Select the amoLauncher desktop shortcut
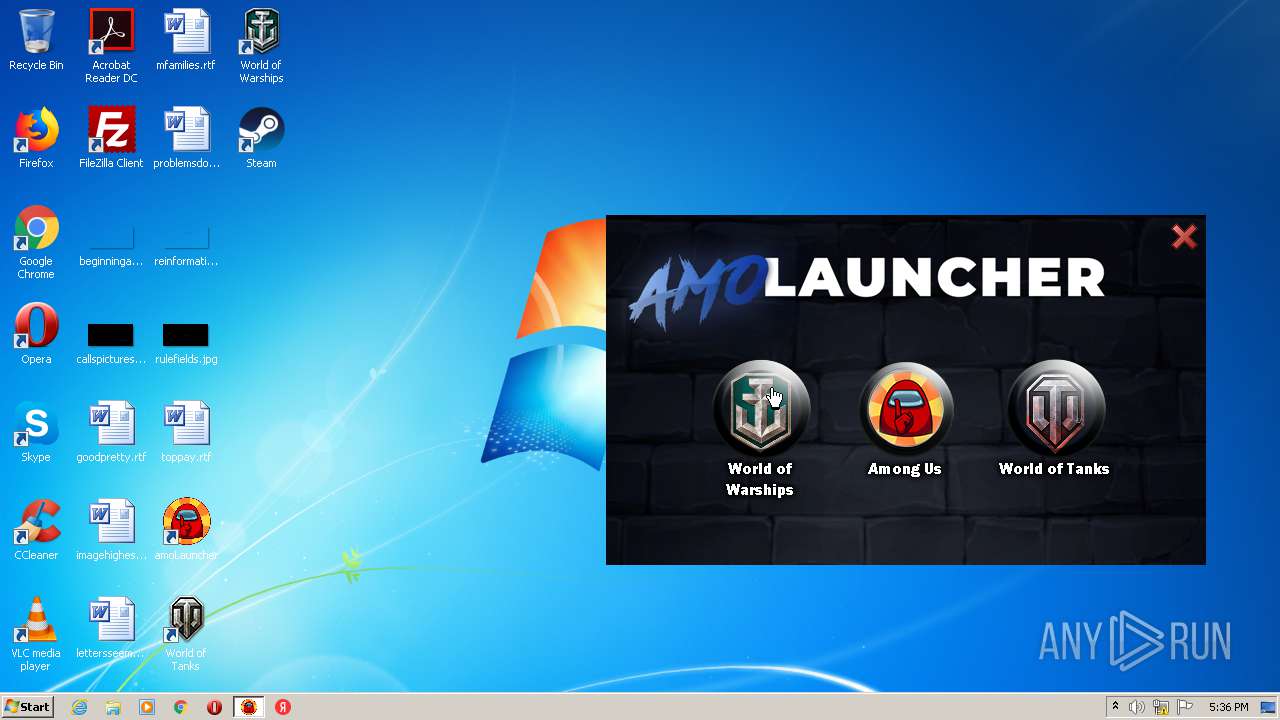This screenshot has width=1280, height=720. (186, 530)
